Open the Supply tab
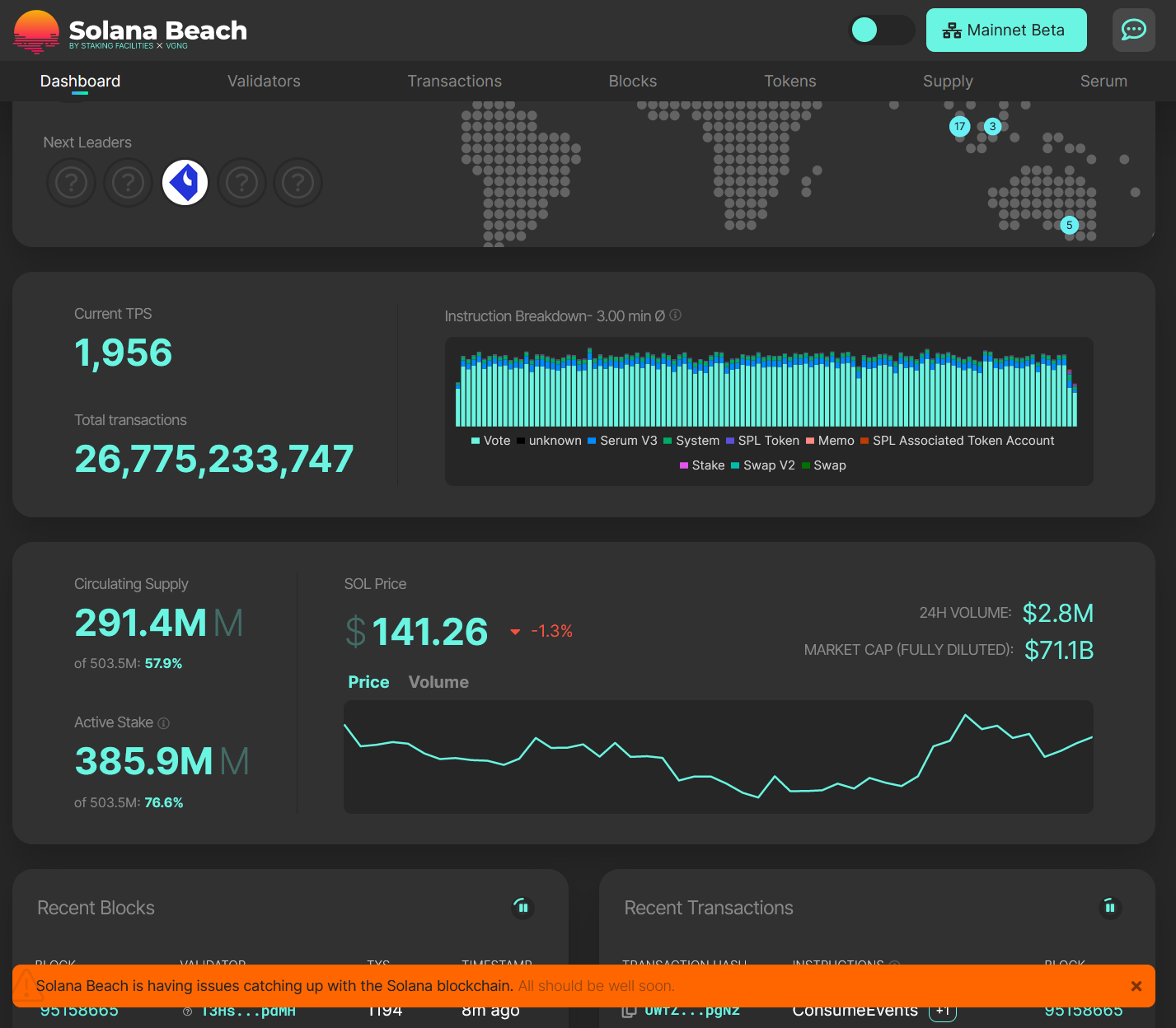This screenshot has width=1176, height=1028. tap(948, 81)
